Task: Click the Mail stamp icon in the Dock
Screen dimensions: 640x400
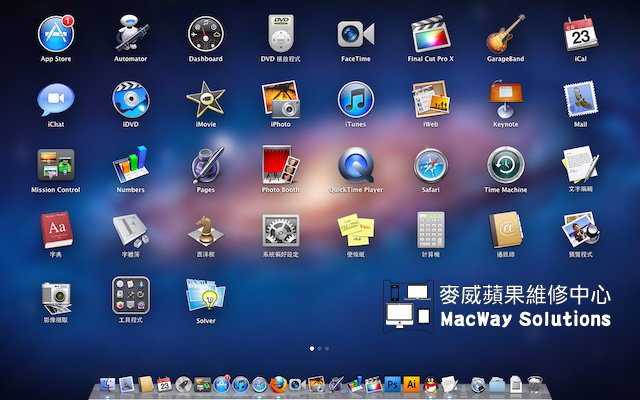Action: tap(127, 384)
